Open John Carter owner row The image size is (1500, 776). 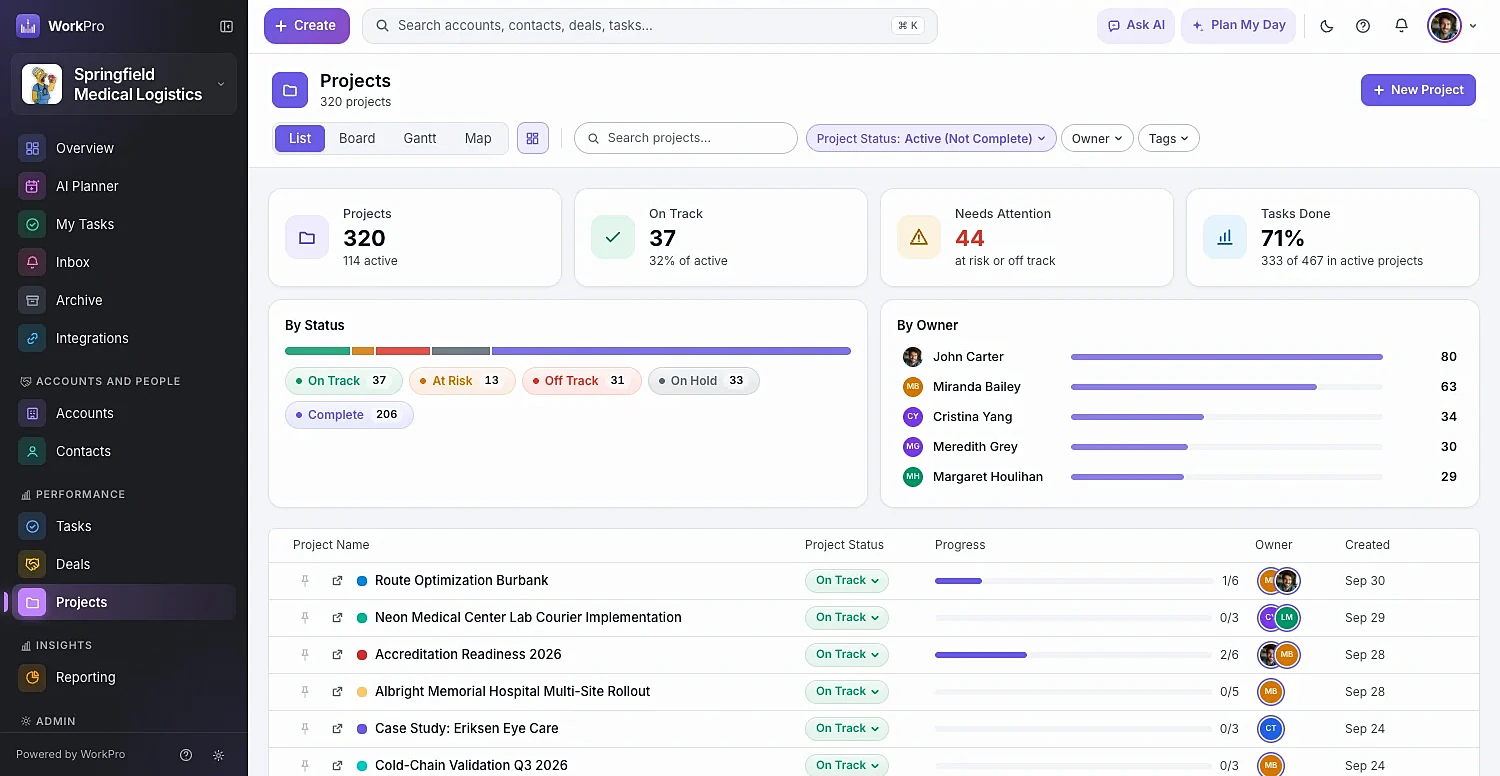(1180, 357)
